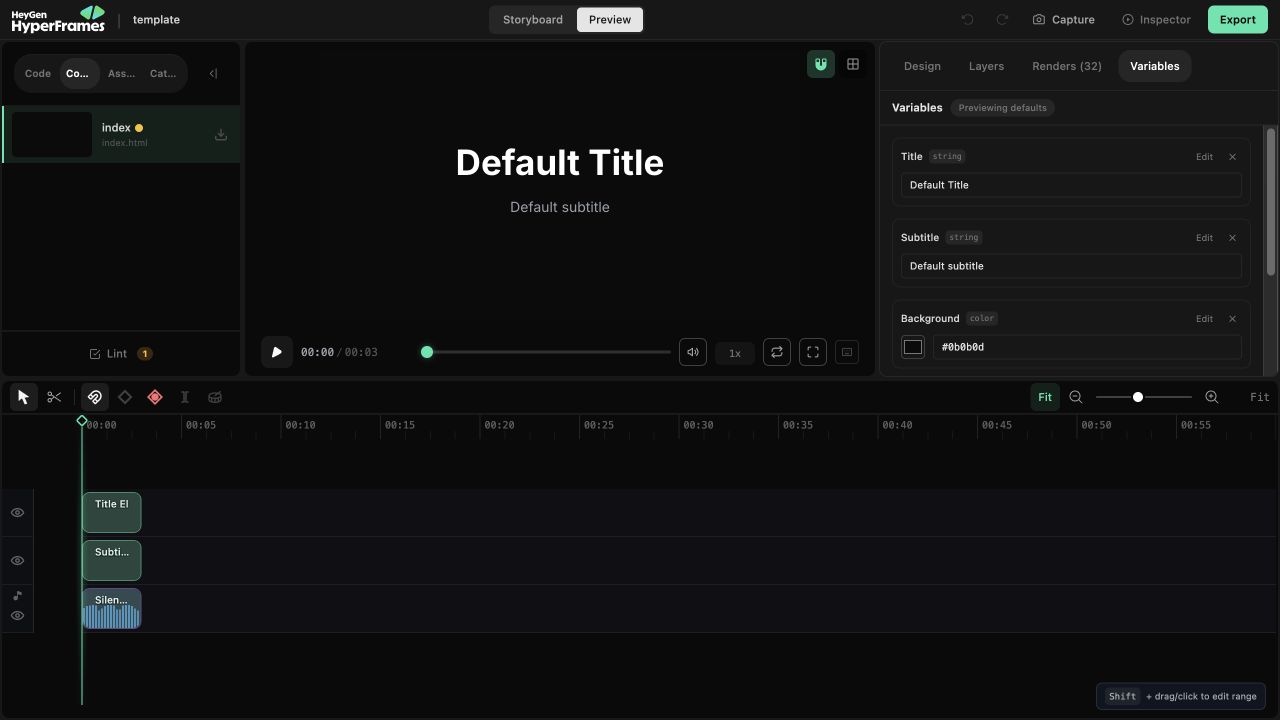Click the green Fit timeline button
Screen dimensions: 1280x720
click(1045, 397)
